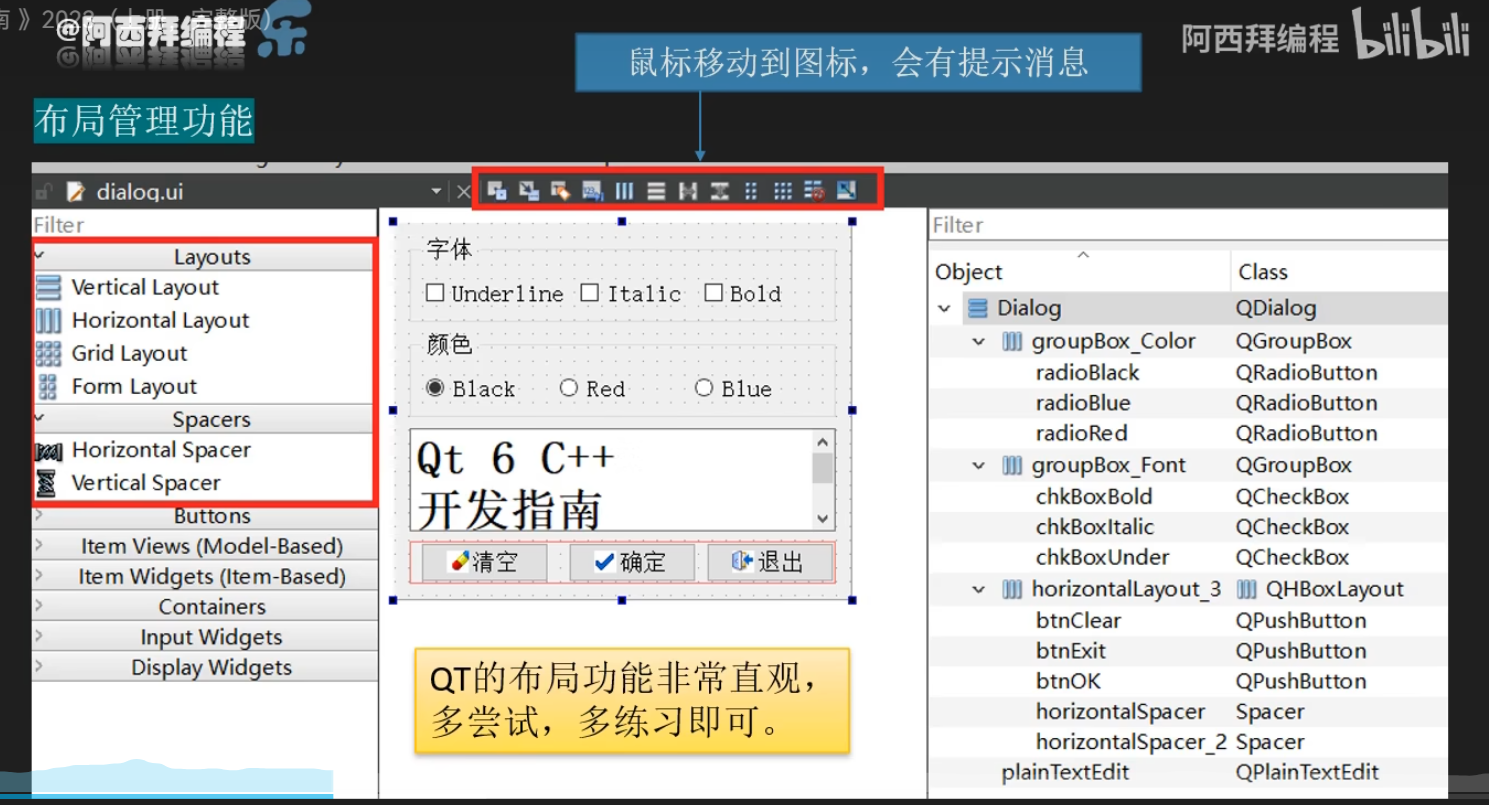Click the object inspector Filter field
Screen dimensions: 1489x805
point(1188,225)
